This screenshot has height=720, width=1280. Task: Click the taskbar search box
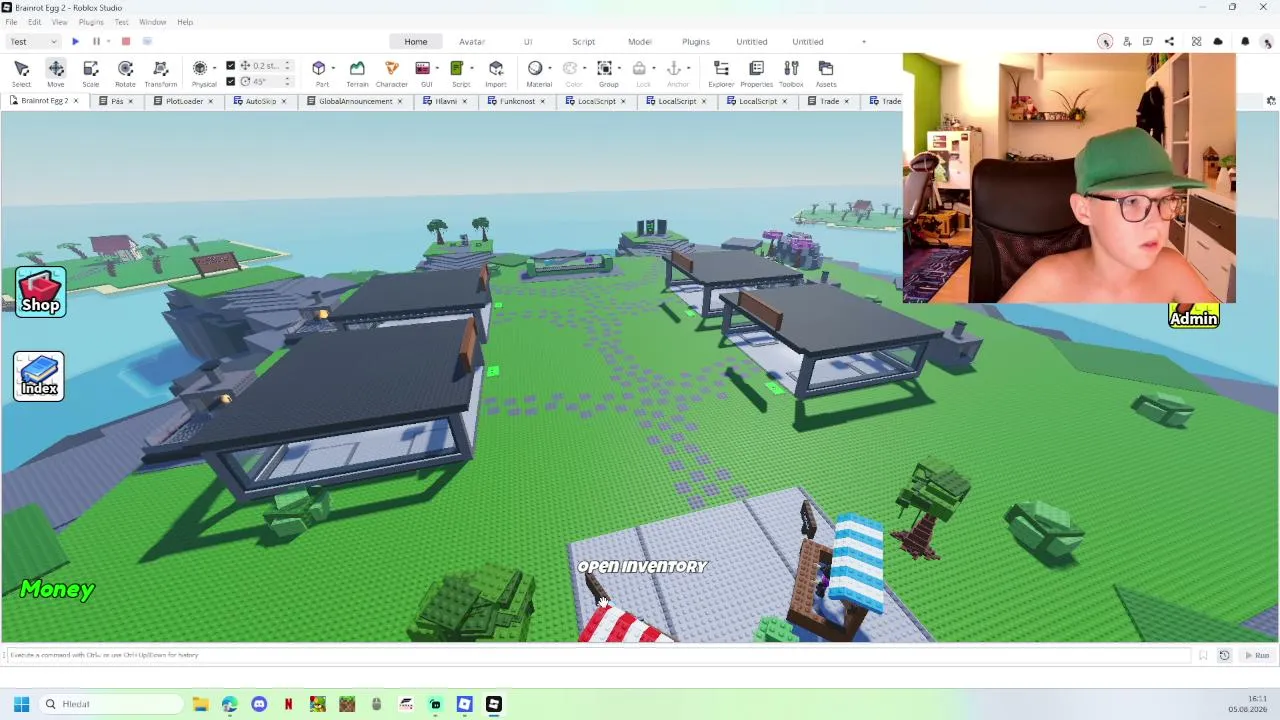110,704
